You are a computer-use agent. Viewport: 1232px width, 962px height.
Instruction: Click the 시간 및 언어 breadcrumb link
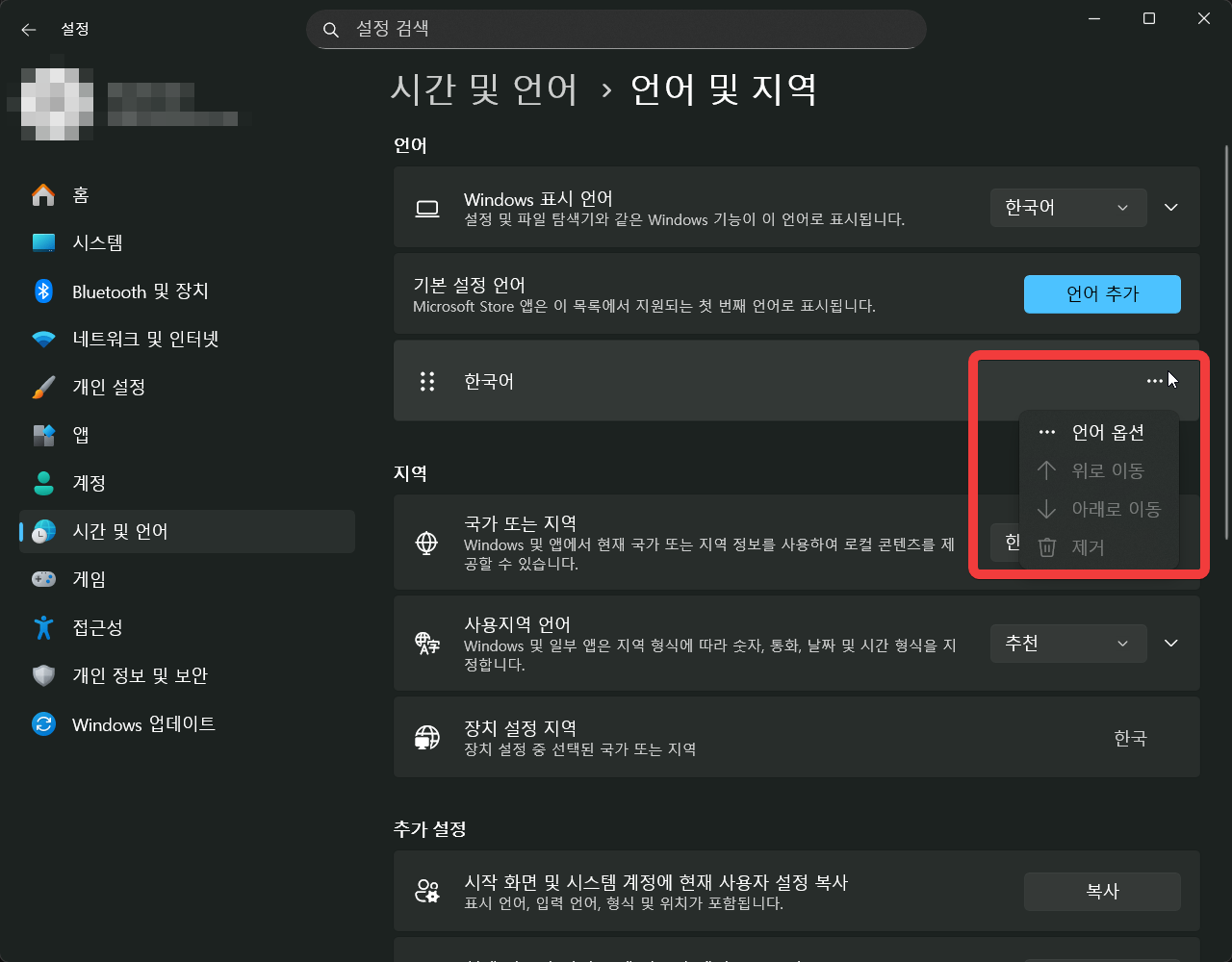[485, 89]
